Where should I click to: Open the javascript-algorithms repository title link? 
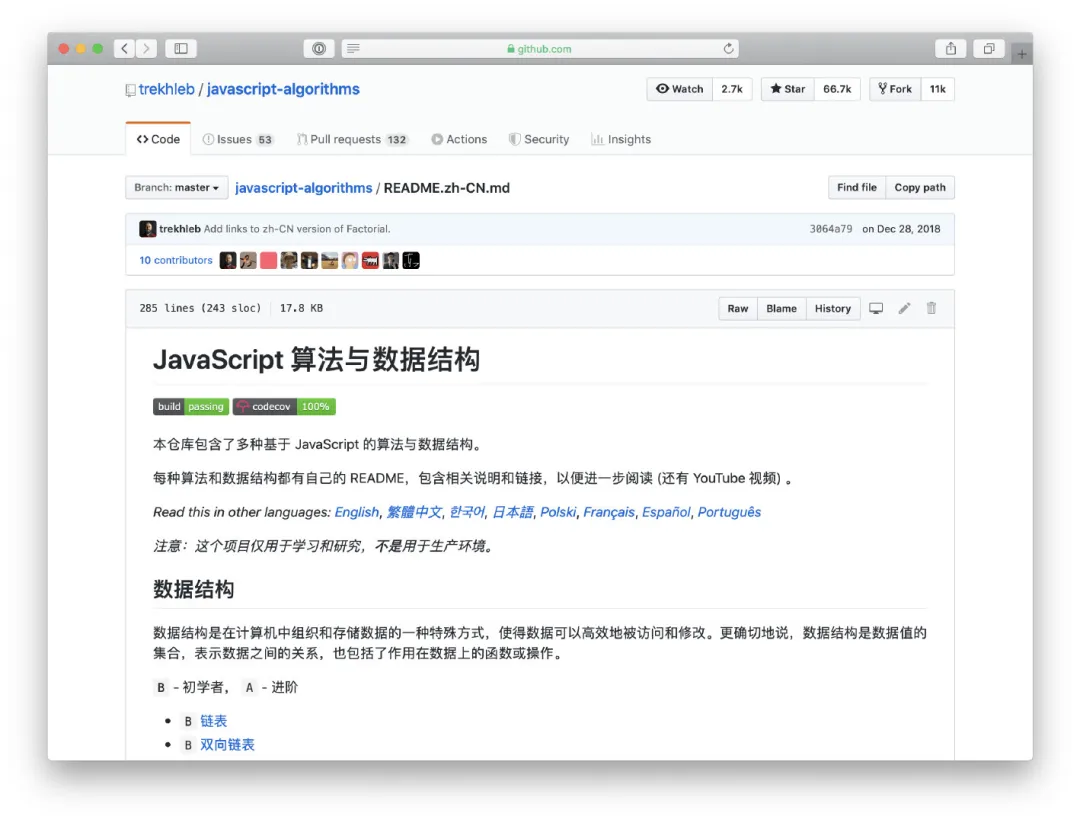coord(283,90)
